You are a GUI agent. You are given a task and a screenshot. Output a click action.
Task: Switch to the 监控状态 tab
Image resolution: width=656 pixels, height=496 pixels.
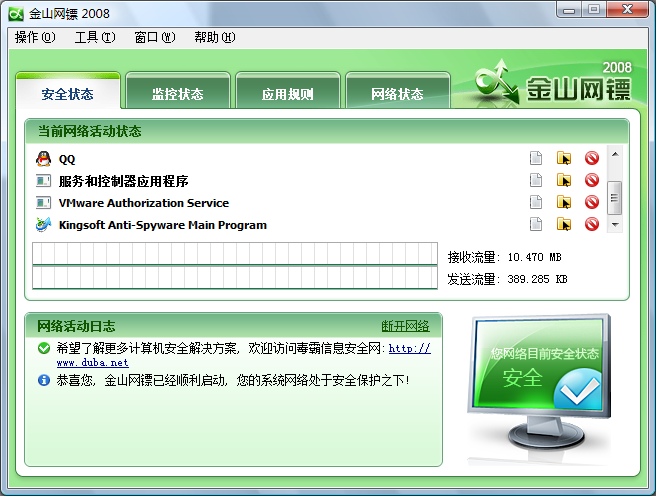coord(177,94)
